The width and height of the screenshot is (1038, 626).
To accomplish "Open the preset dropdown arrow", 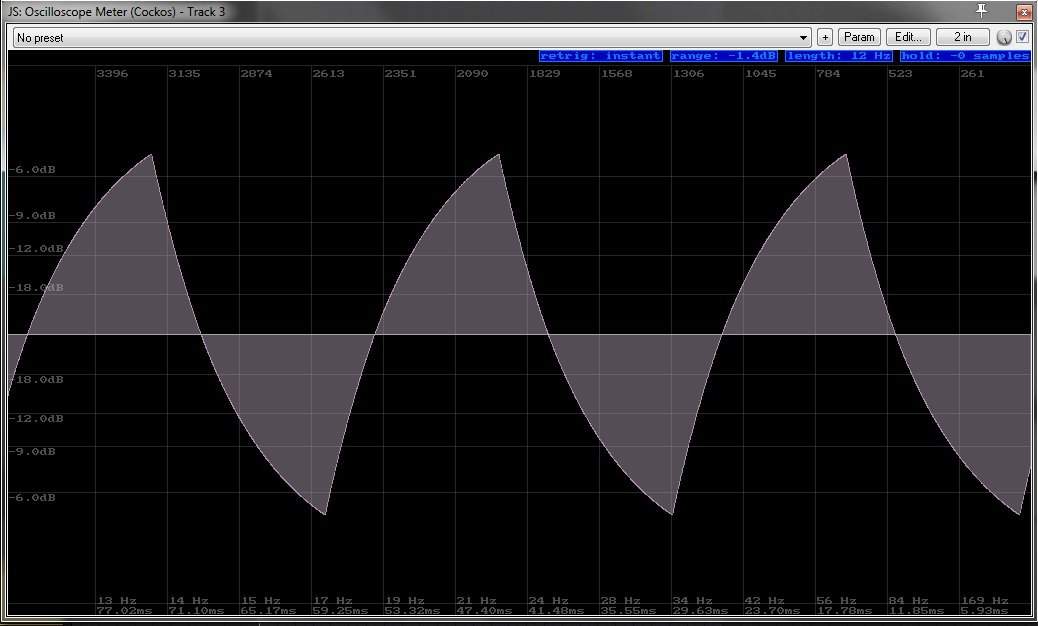I will pos(804,37).
